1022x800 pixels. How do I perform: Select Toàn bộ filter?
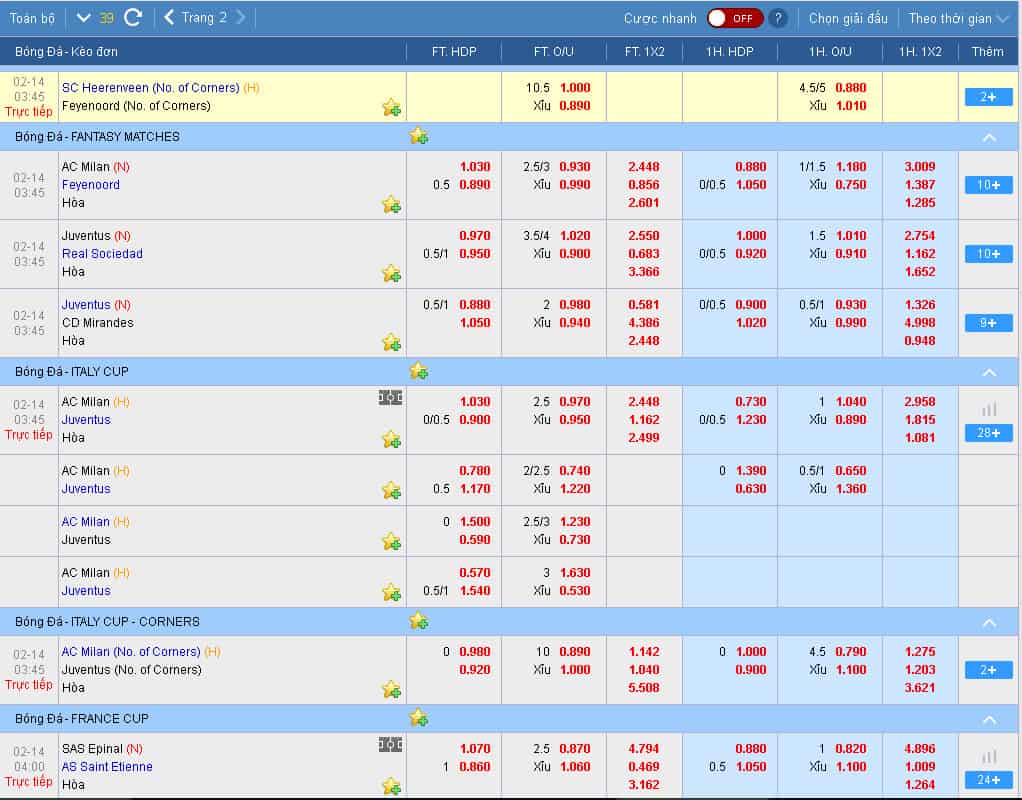pos(32,18)
